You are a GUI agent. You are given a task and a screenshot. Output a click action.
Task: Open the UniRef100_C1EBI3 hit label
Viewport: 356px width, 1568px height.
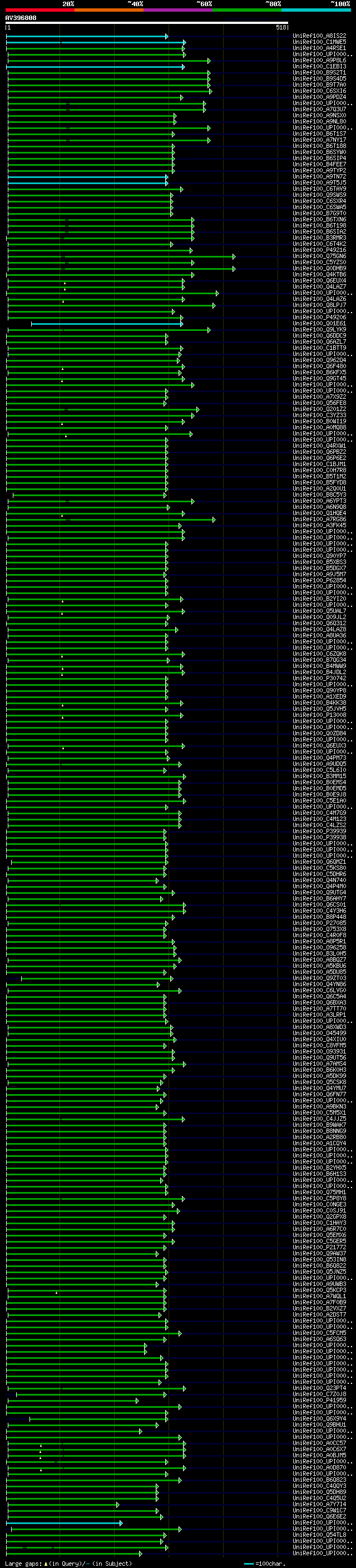(x=319, y=67)
